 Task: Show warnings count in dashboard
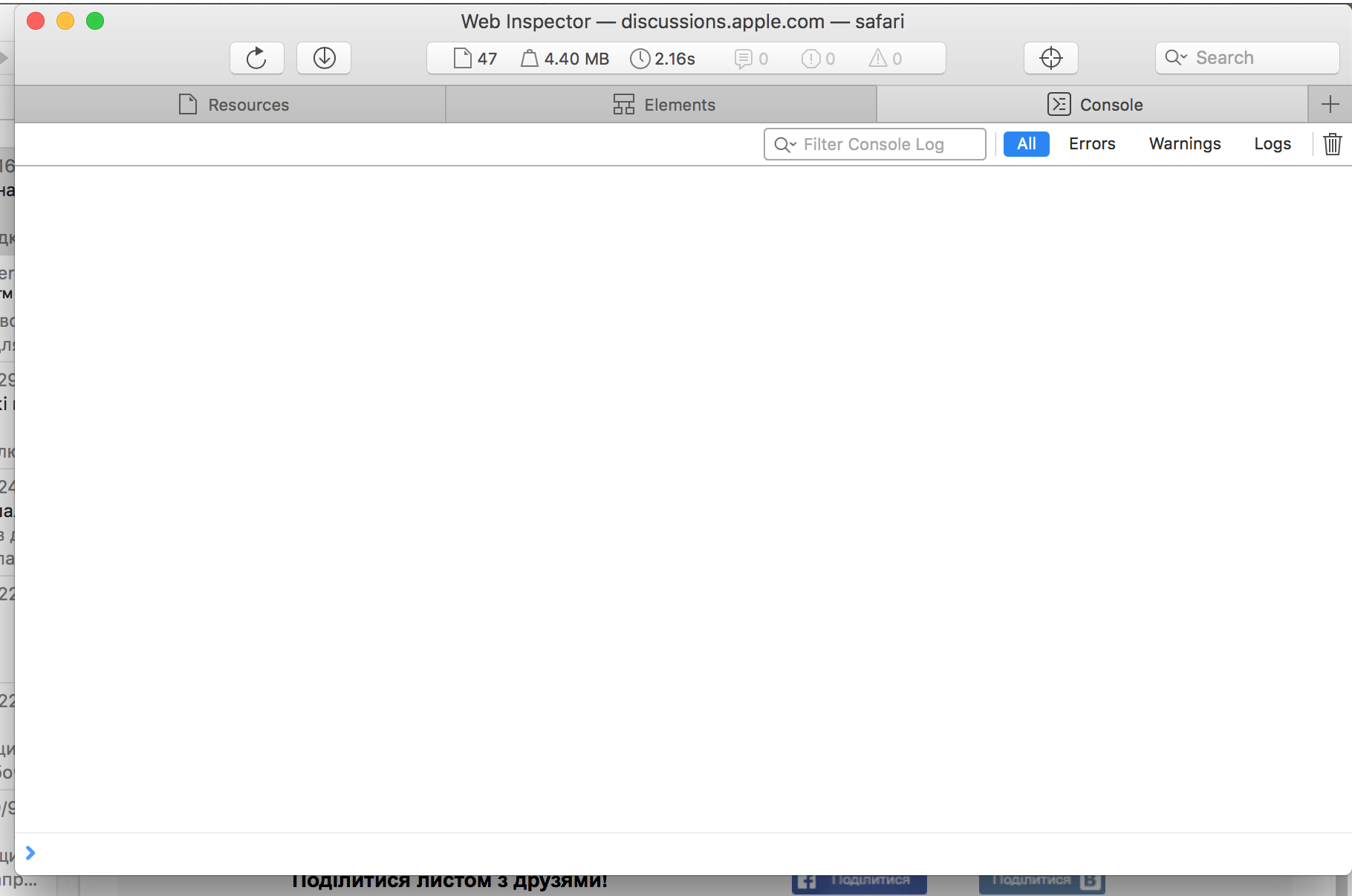pos(885,58)
